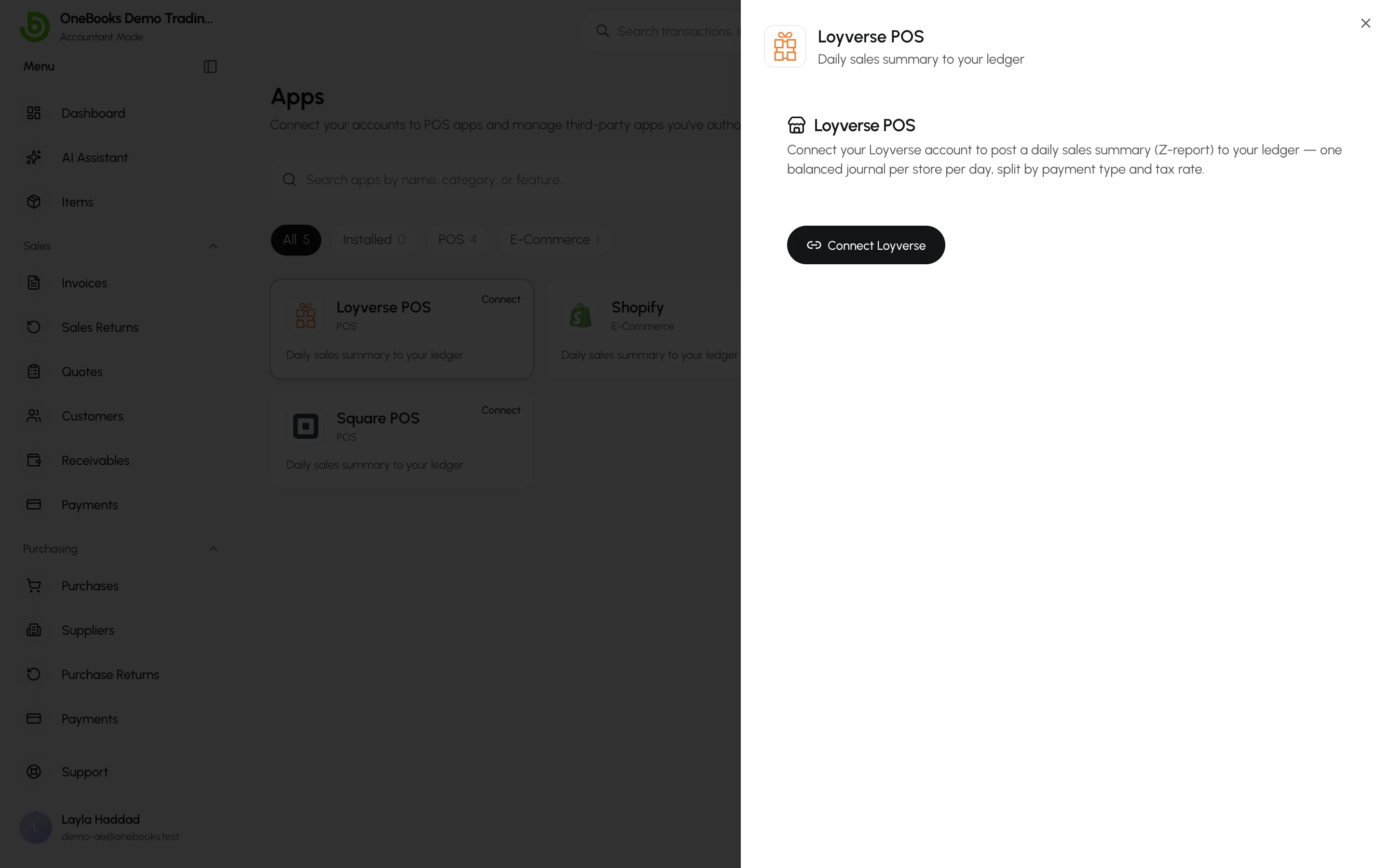
Task: Click the Receivables wallet icon
Action: point(34,460)
